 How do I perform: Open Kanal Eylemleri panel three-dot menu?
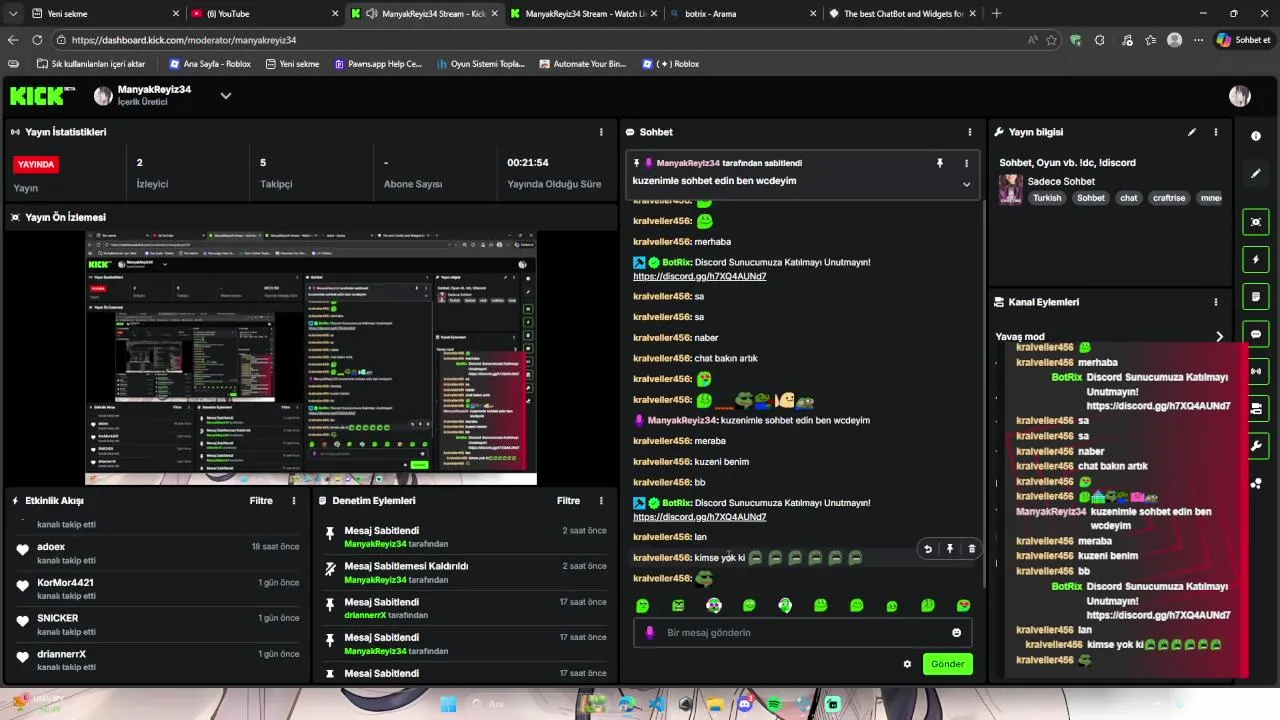(1216, 302)
